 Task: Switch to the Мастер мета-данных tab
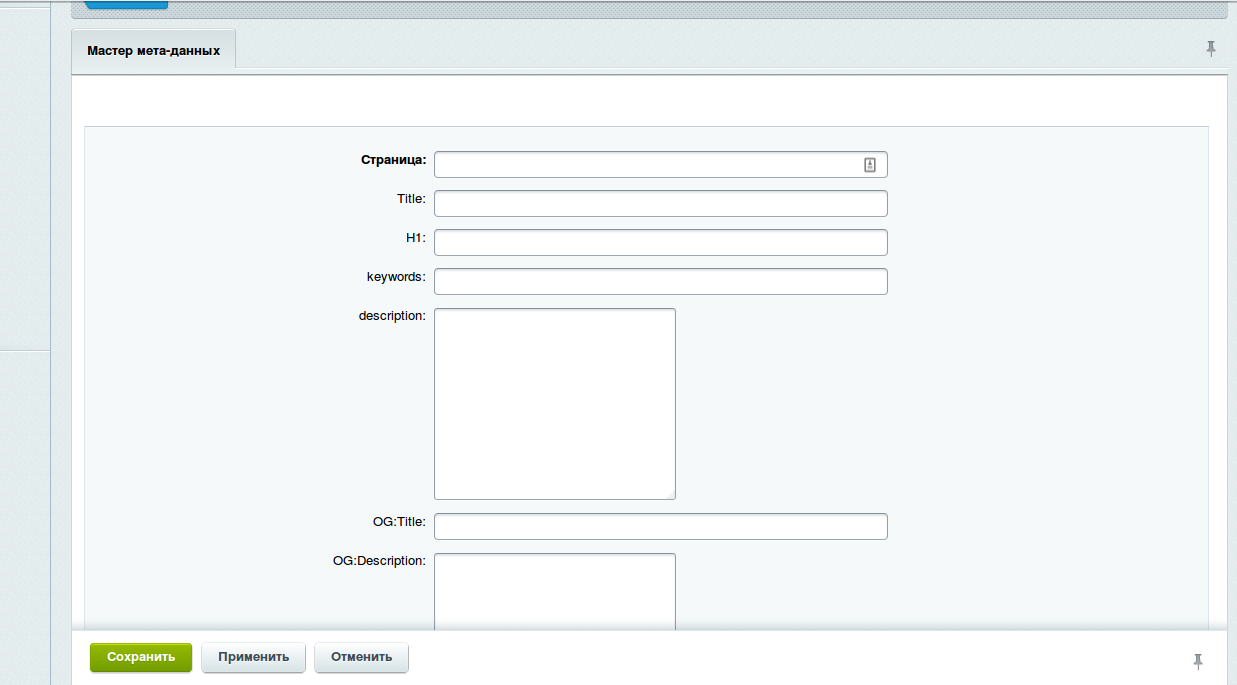(153, 49)
